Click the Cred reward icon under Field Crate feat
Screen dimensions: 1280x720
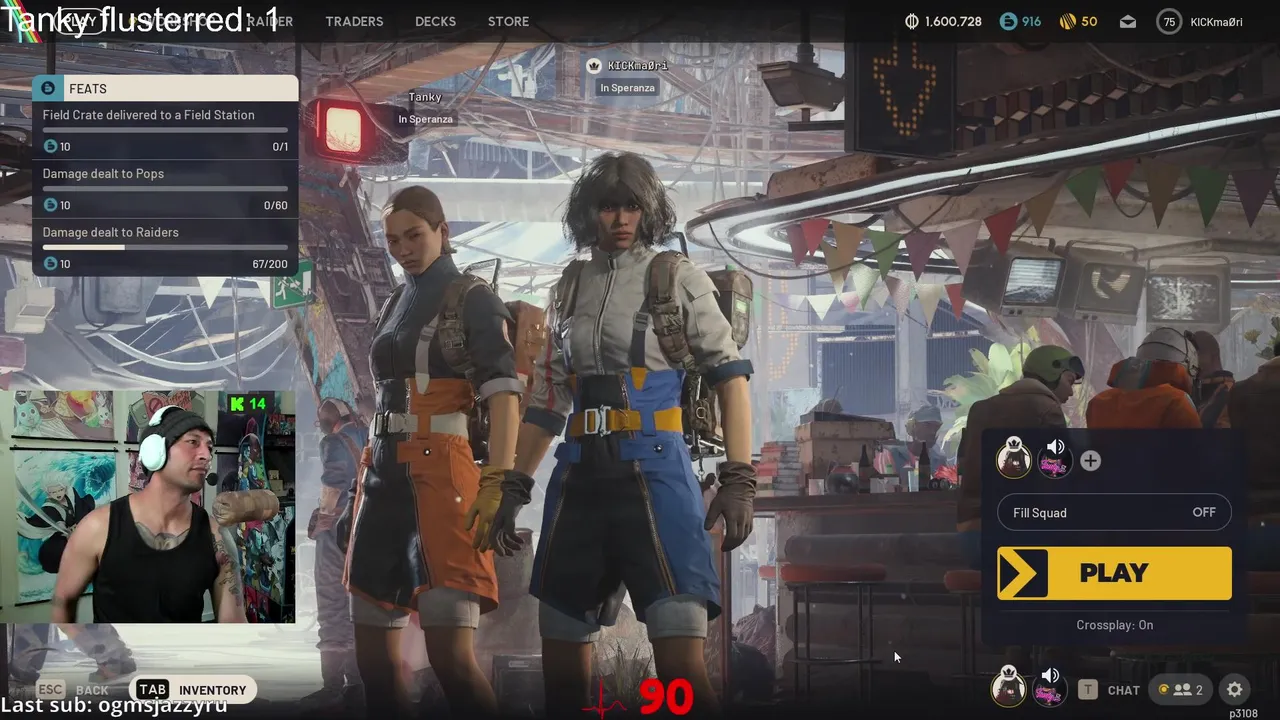(x=50, y=146)
